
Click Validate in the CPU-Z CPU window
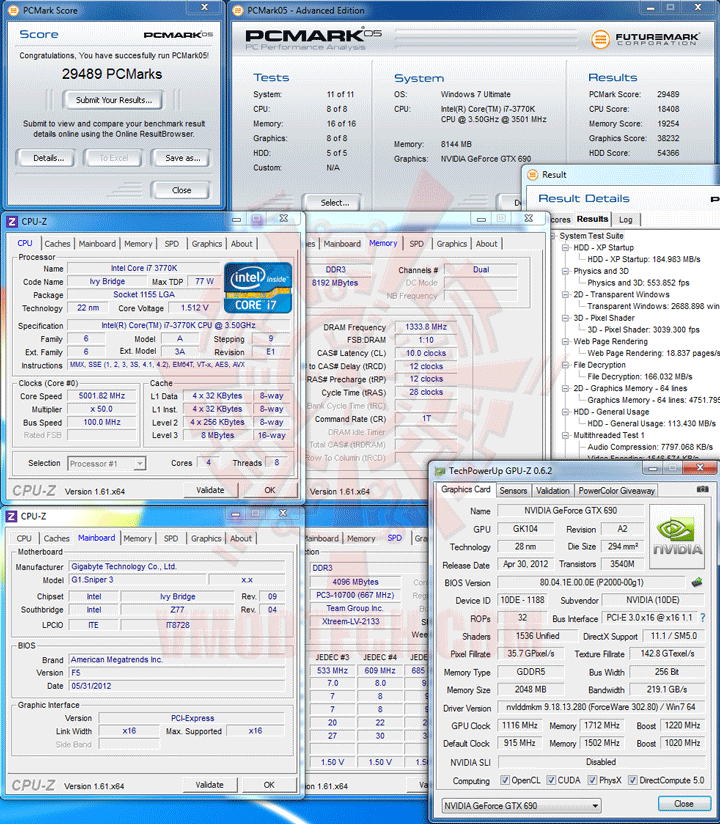click(210, 490)
